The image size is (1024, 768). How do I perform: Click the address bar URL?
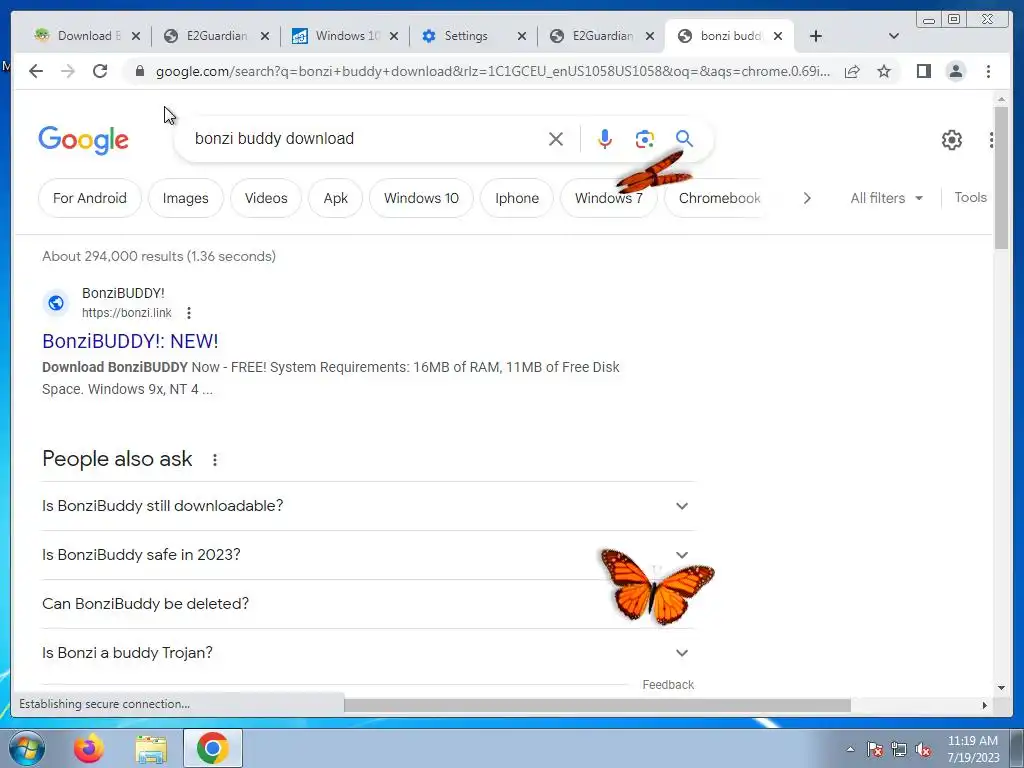pyautogui.click(x=492, y=71)
